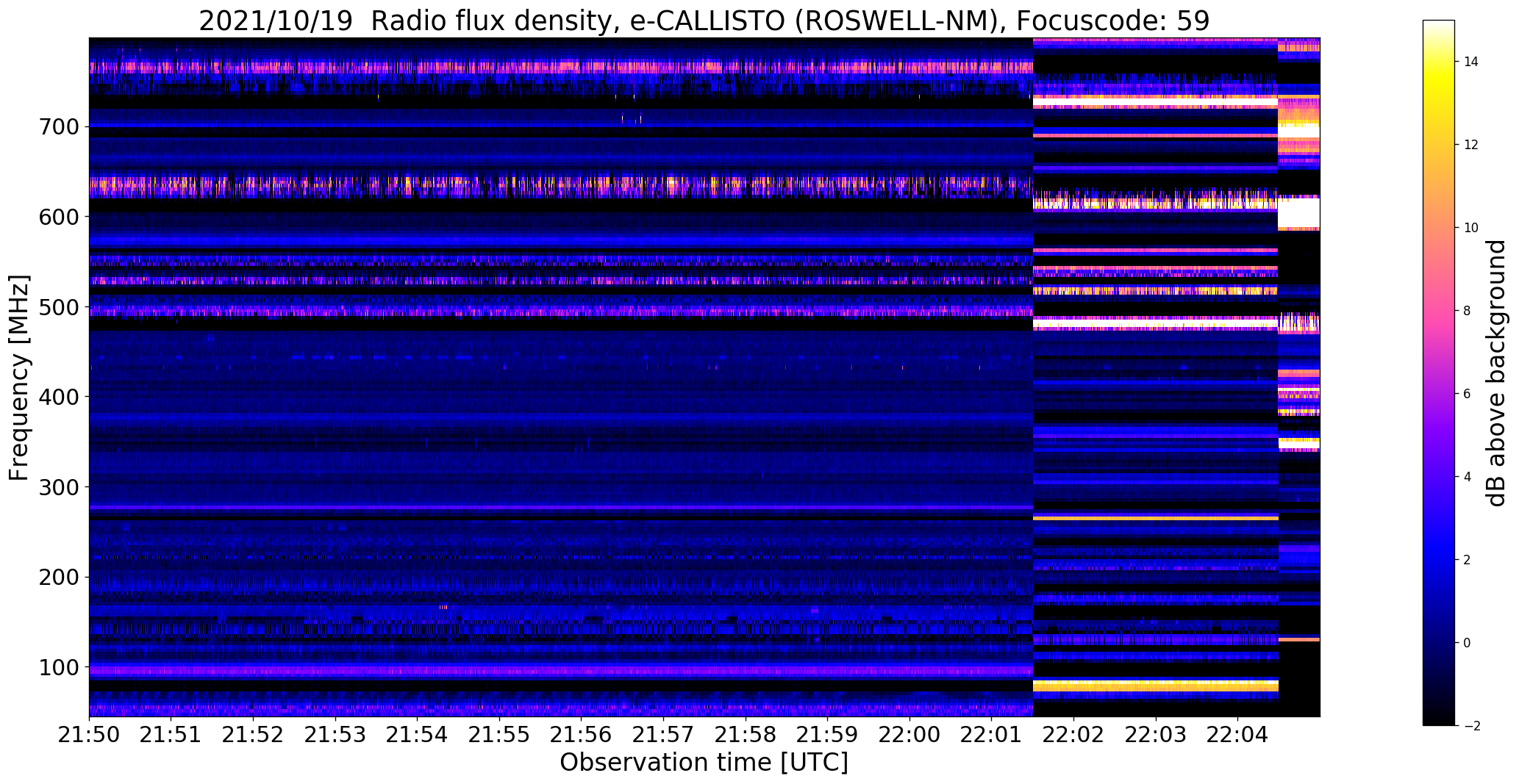Viewport: 1519px width, 784px height.
Task: Click the 200 MHz frequency tick label
Action: coord(57,578)
